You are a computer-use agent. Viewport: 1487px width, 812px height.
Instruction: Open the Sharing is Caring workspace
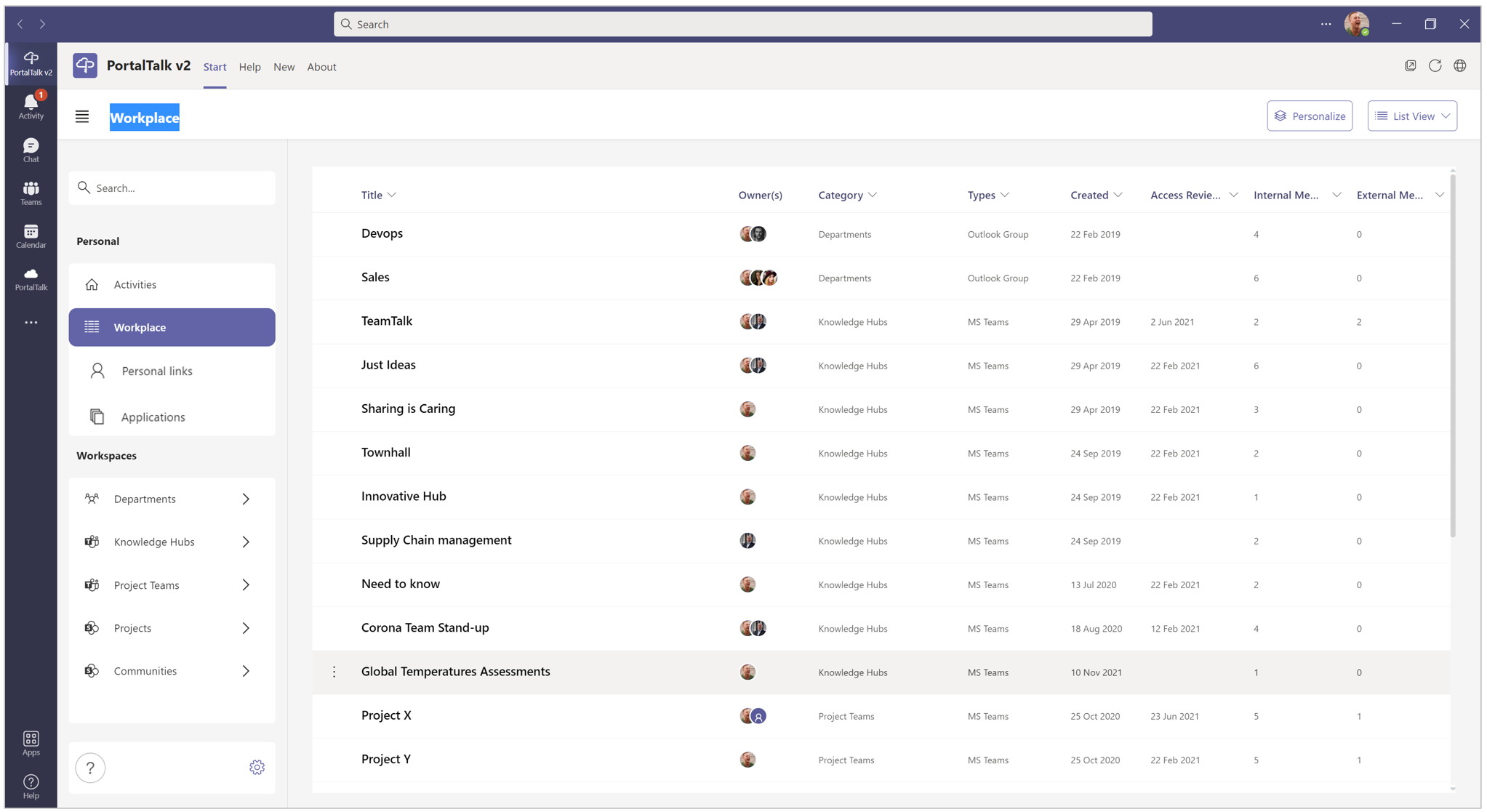click(x=408, y=409)
